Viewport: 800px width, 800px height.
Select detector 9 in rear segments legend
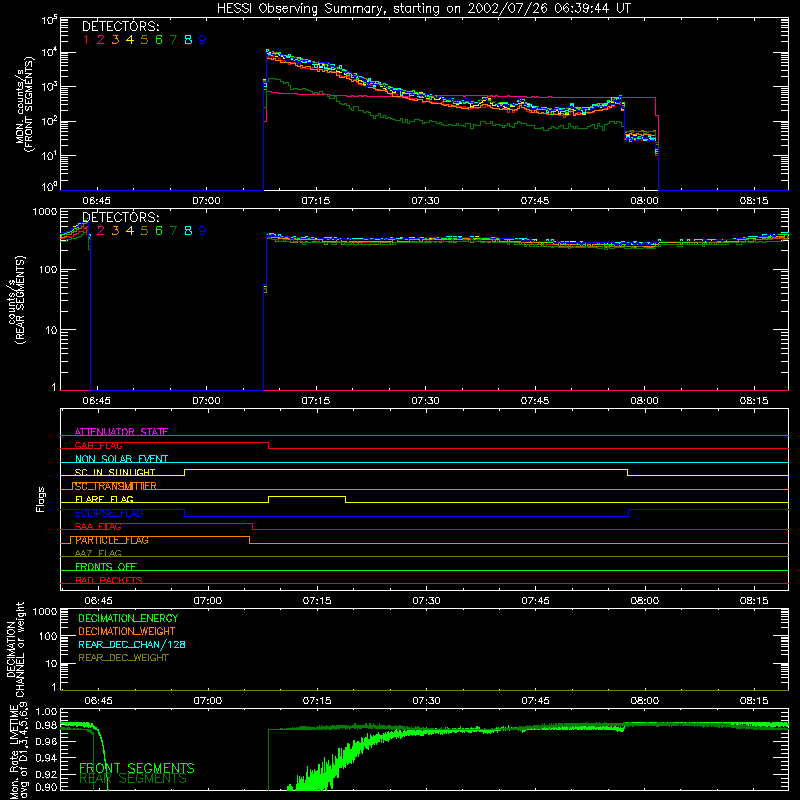203,231
